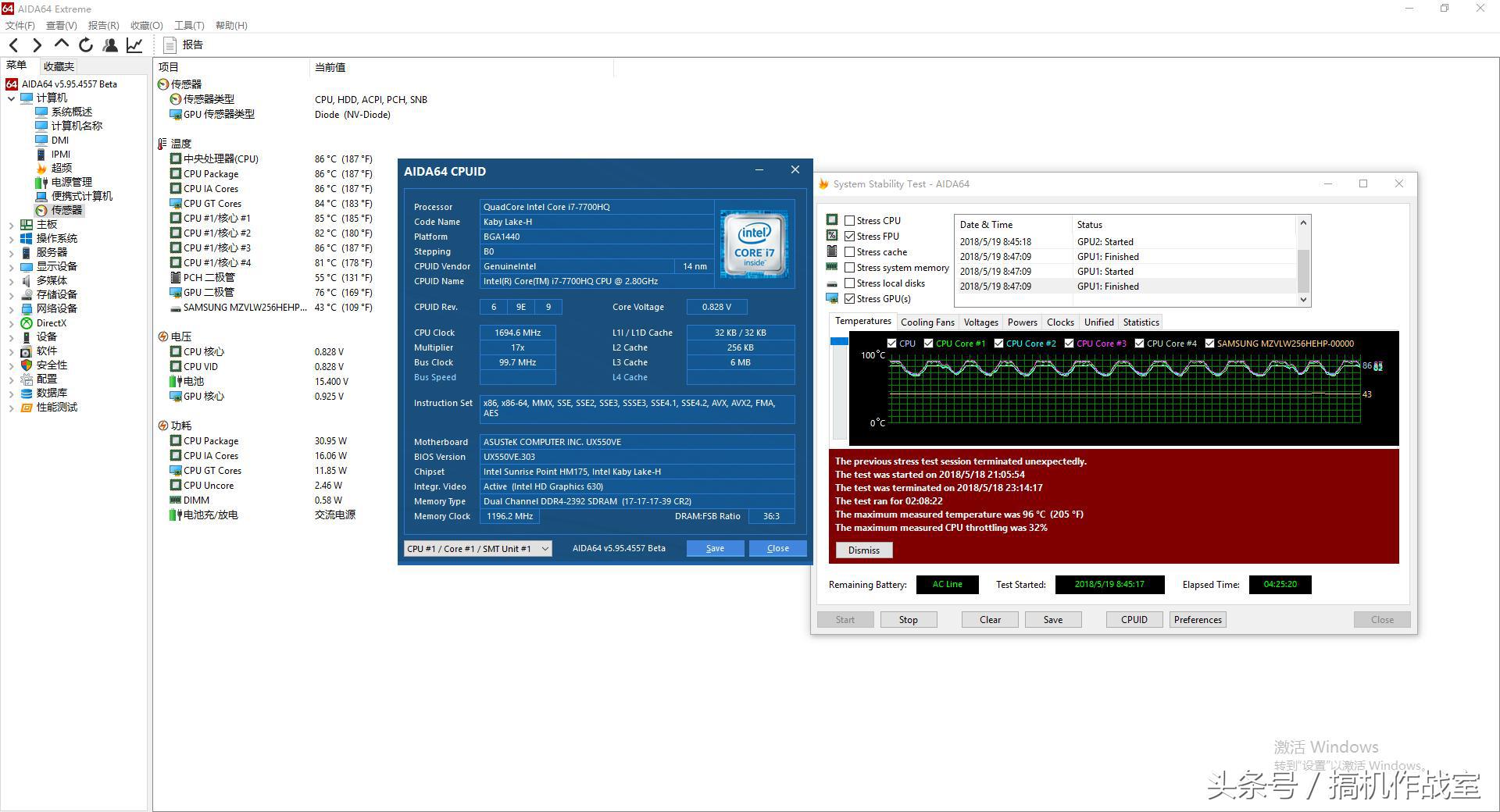Expand the 存储设备 tree node

pos(11,295)
